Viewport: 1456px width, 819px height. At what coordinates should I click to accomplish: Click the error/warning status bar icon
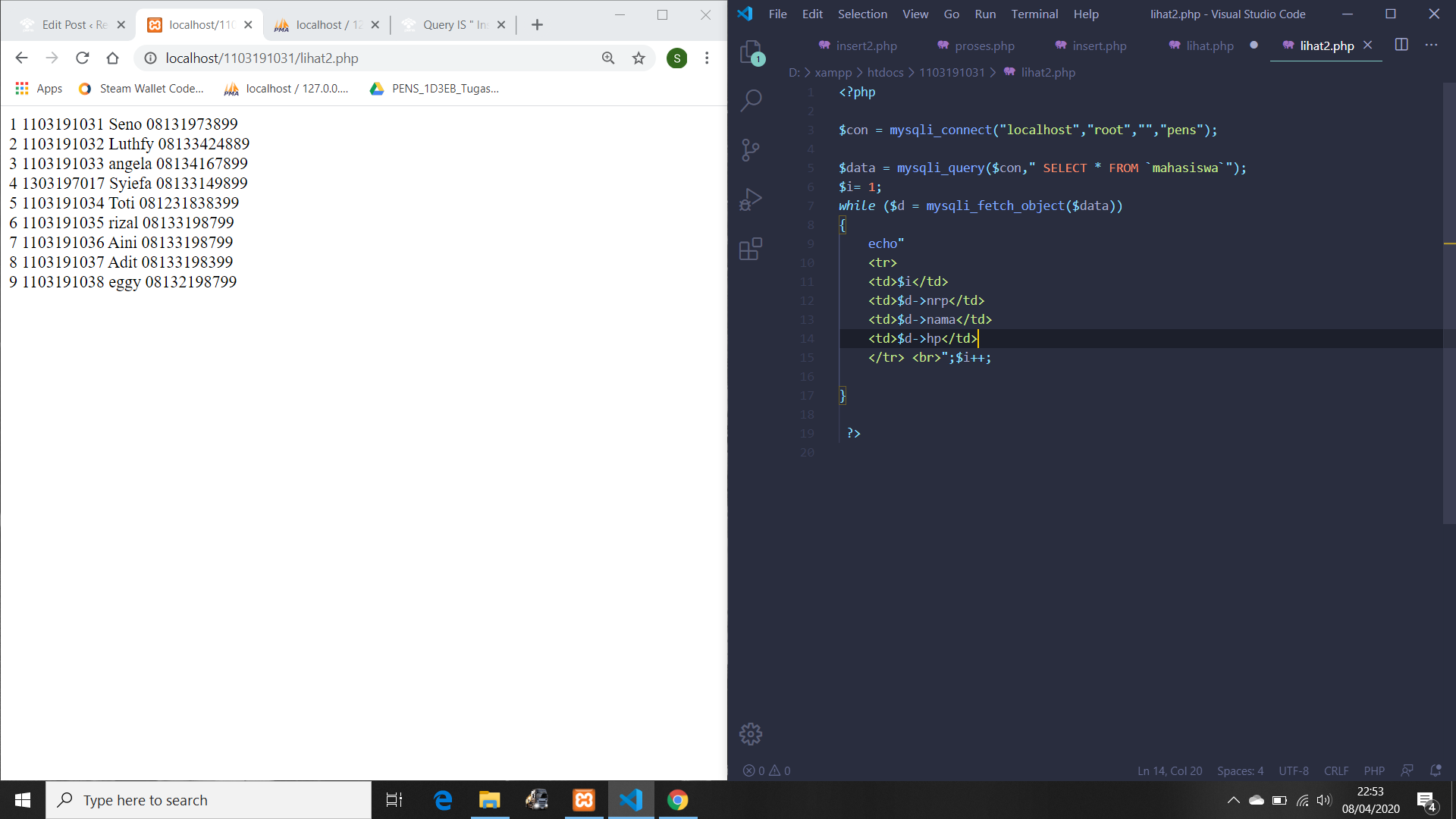click(765, 770)
